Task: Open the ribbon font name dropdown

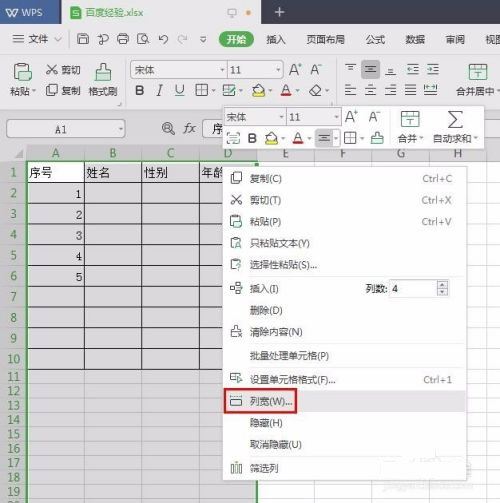Action: 222,70
